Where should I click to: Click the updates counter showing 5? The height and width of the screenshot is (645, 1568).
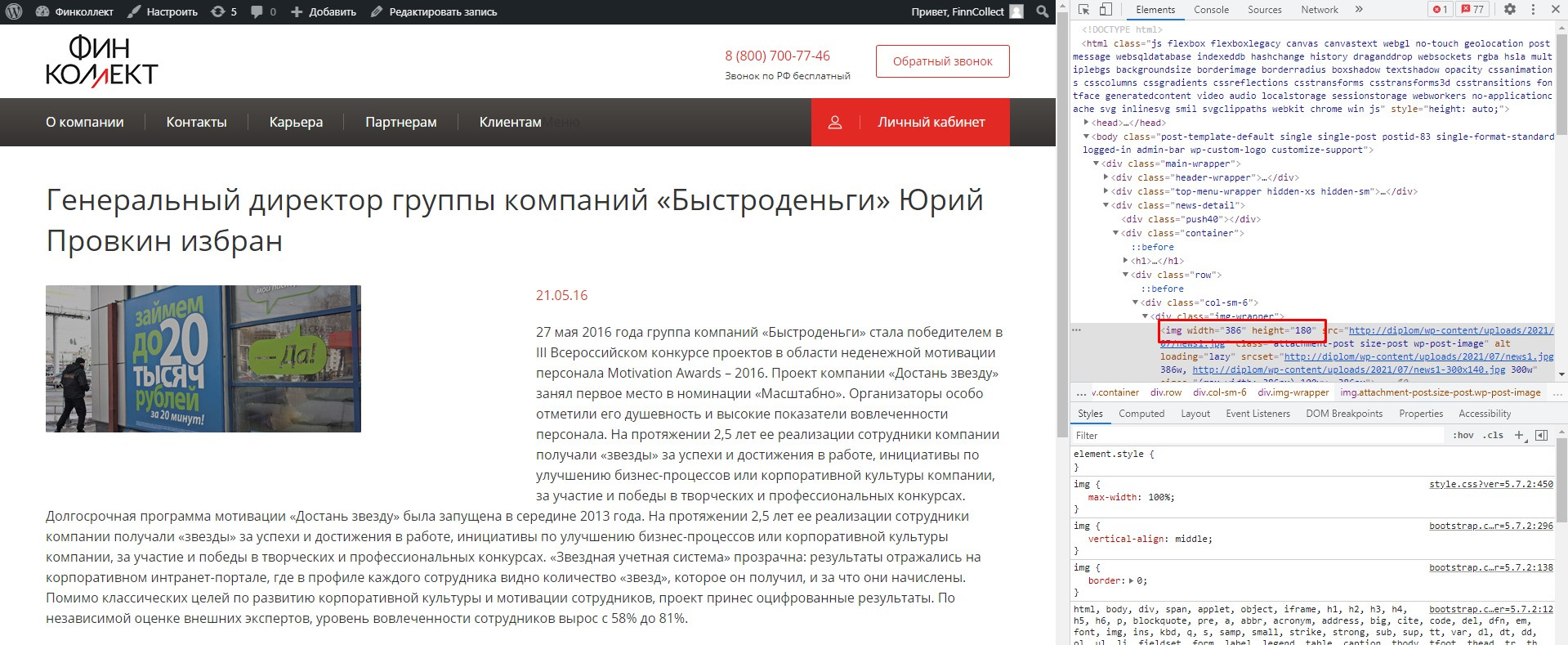(224, 11)
